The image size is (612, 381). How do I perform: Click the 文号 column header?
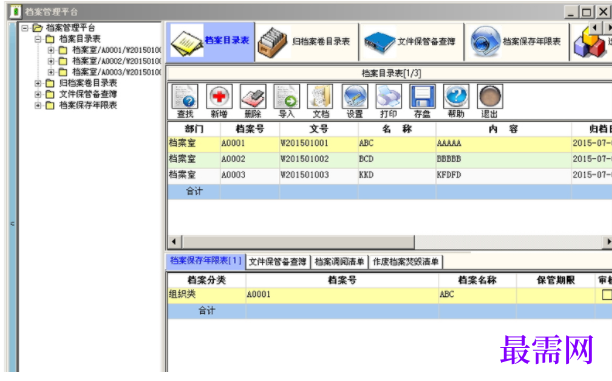(x=319, y=129)
